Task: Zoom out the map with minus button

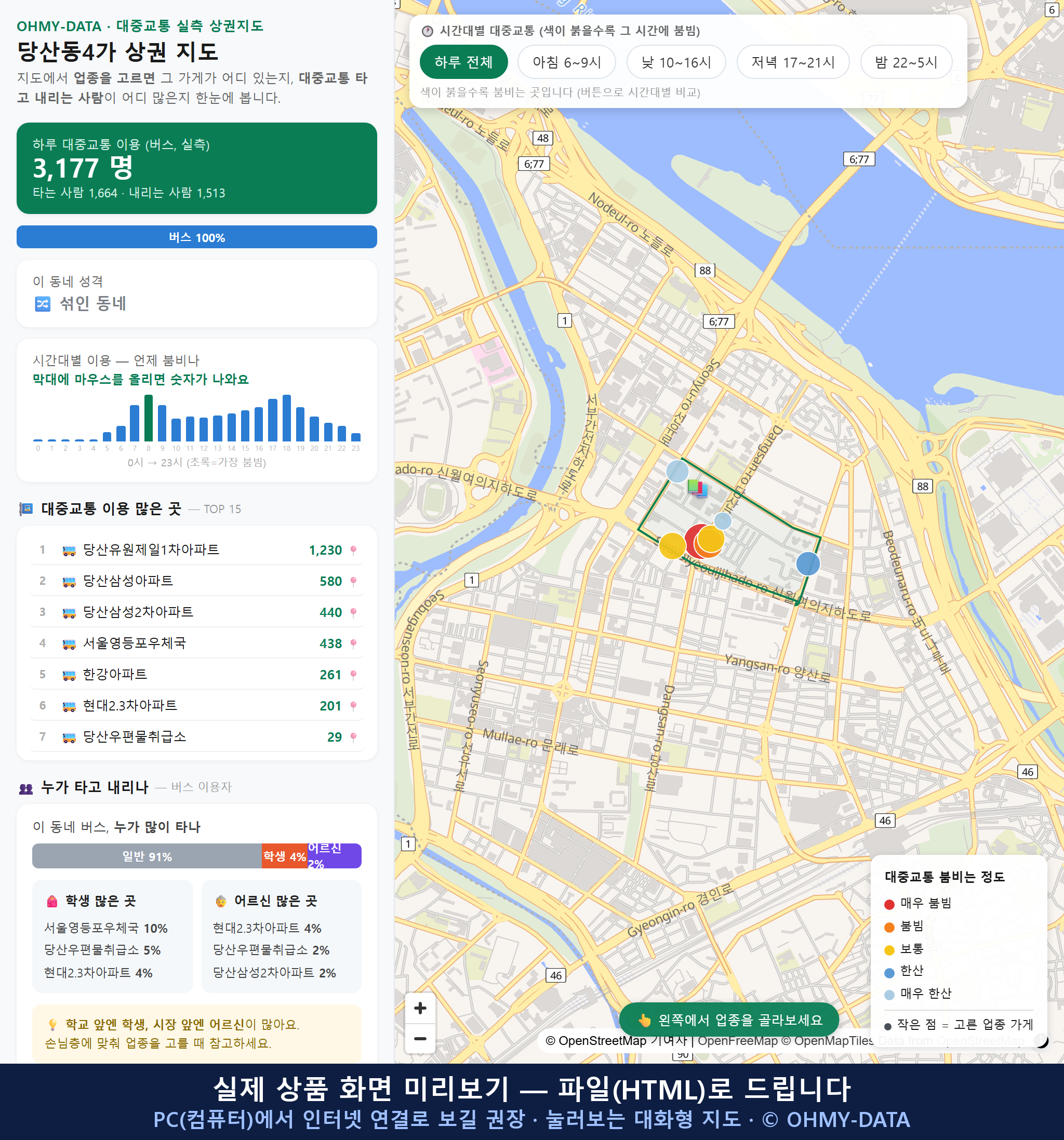Action: coord(420,1039)
